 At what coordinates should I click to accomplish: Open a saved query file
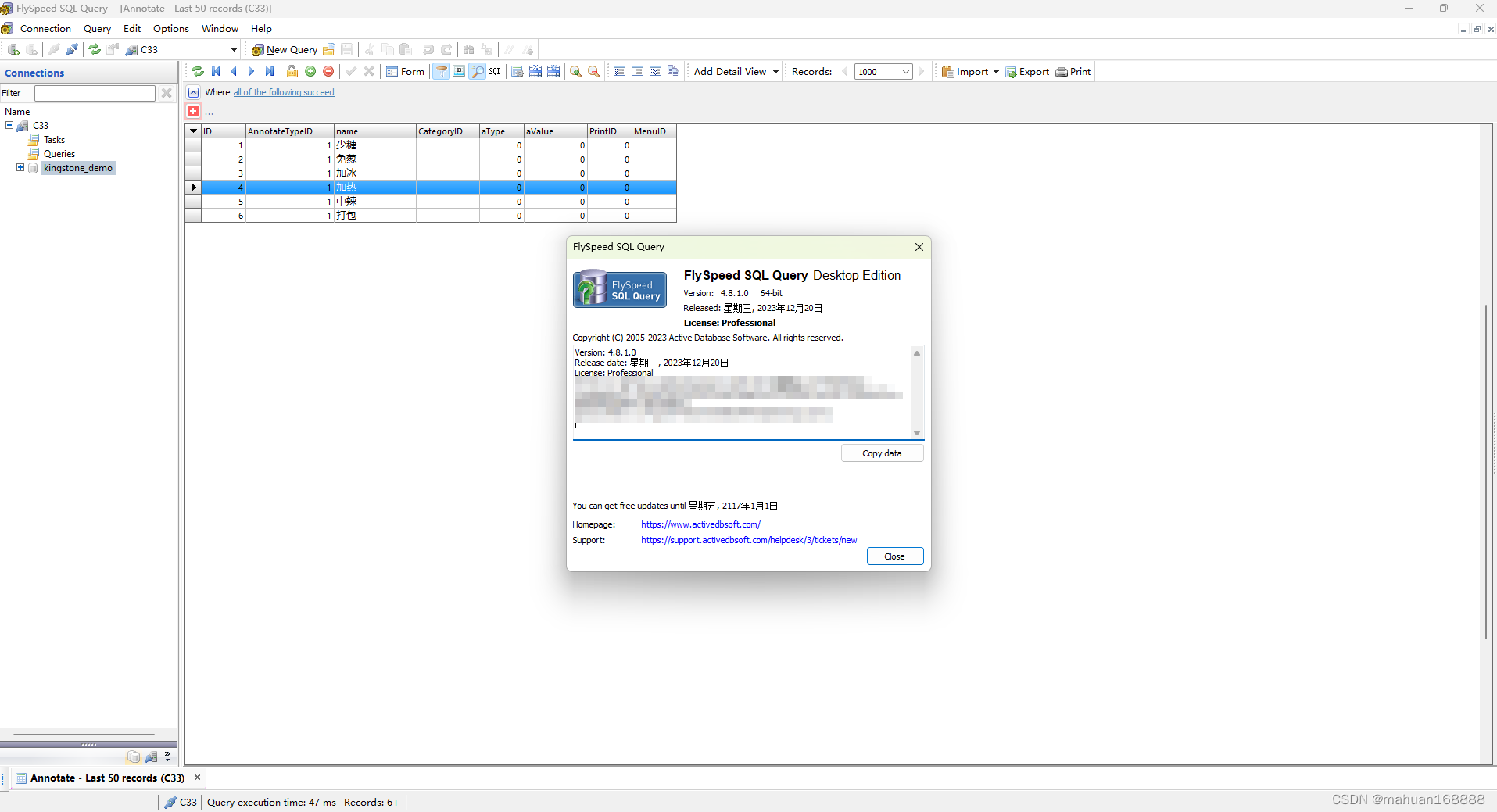pos(329,50)
